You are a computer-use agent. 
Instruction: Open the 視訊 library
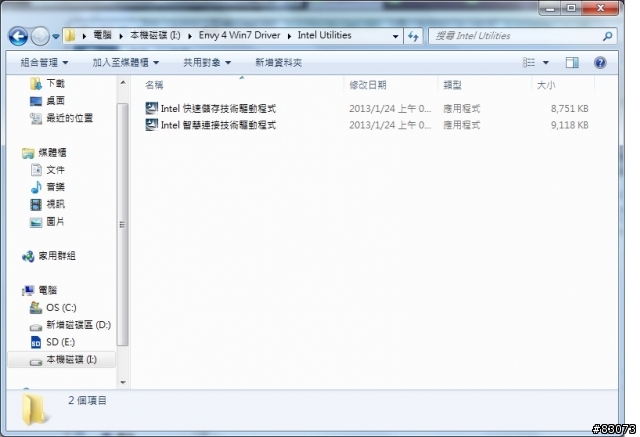[x=55, y=204]
